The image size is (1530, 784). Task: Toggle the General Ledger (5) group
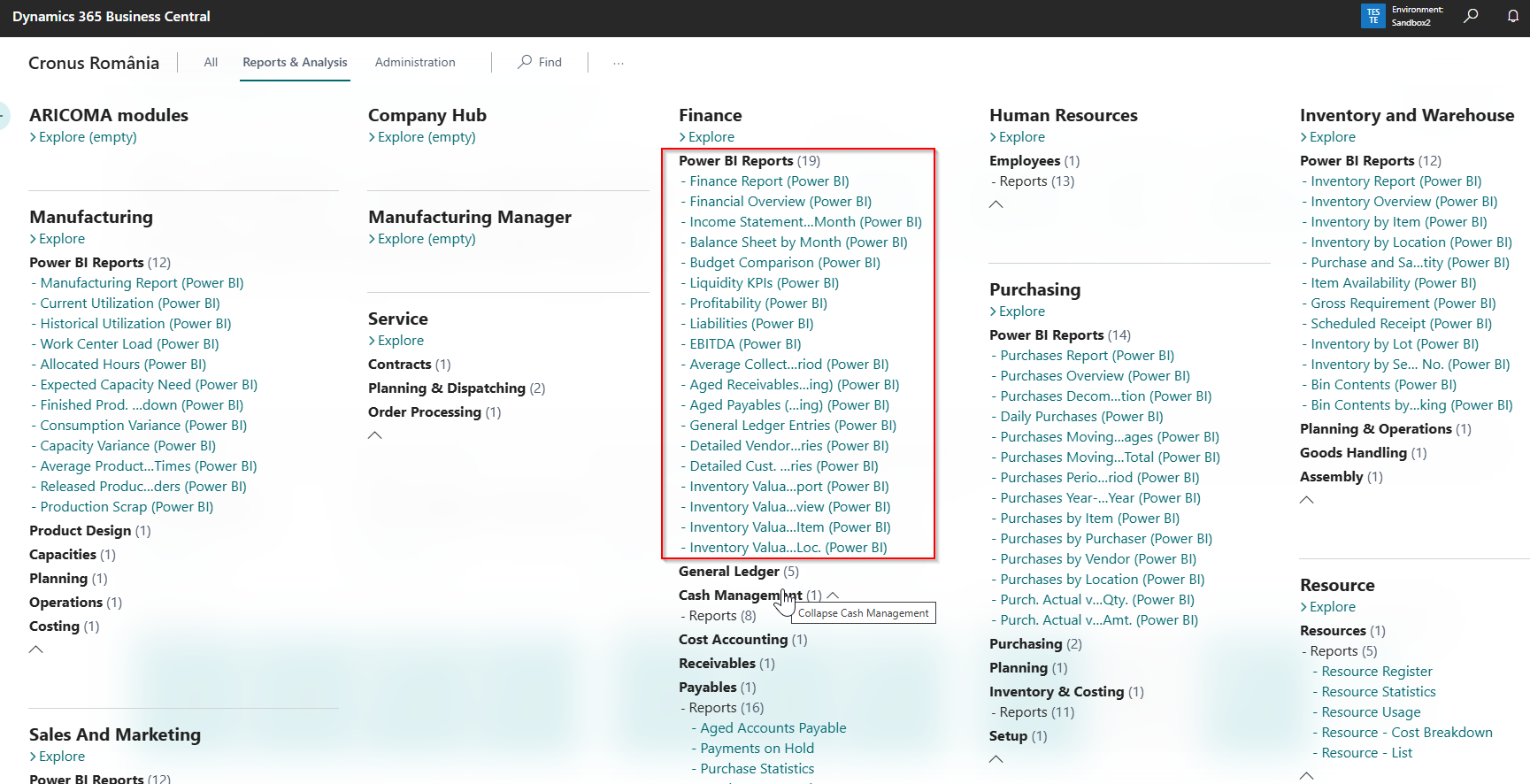click(739, 572)
